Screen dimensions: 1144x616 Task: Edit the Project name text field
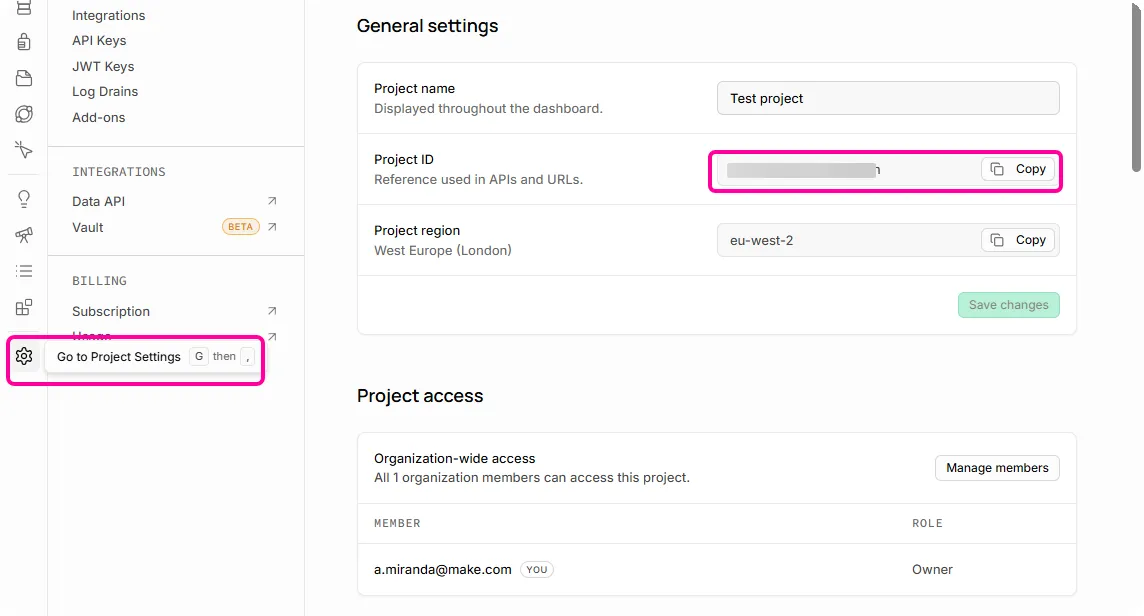pos(888,98)
